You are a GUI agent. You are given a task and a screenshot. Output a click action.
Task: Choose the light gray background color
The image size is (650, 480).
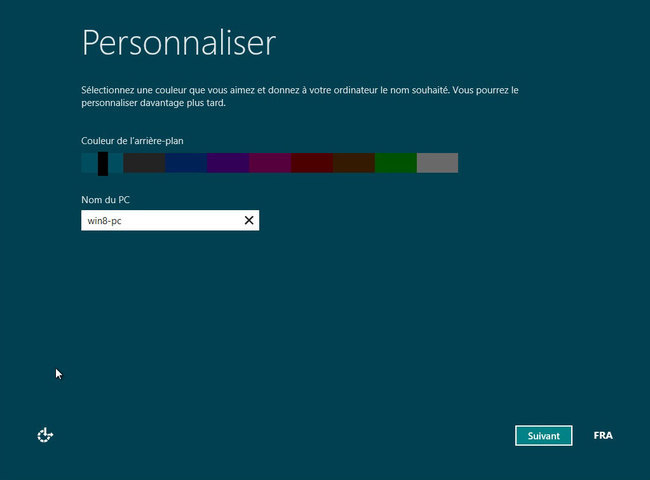[437, 163]
